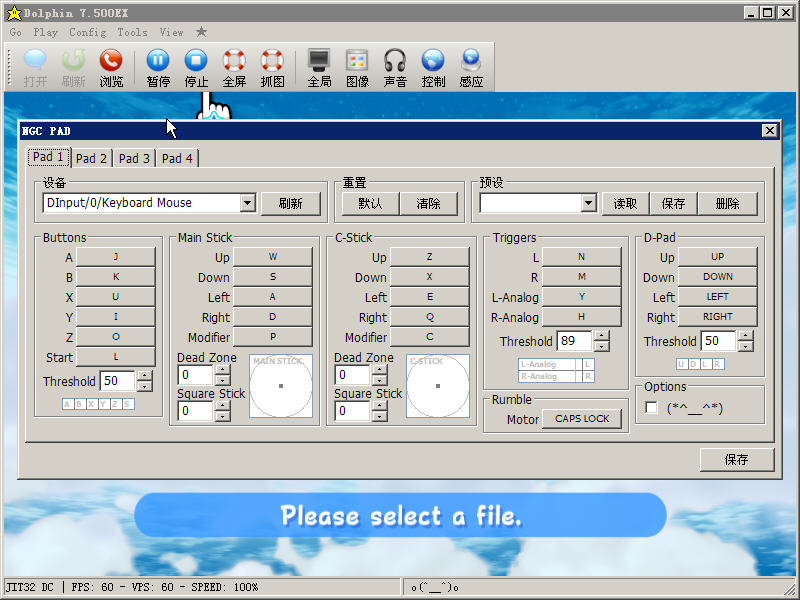Increase C-Stick Dead Zone spinner

pyautogui.click(x=380, y=370)
